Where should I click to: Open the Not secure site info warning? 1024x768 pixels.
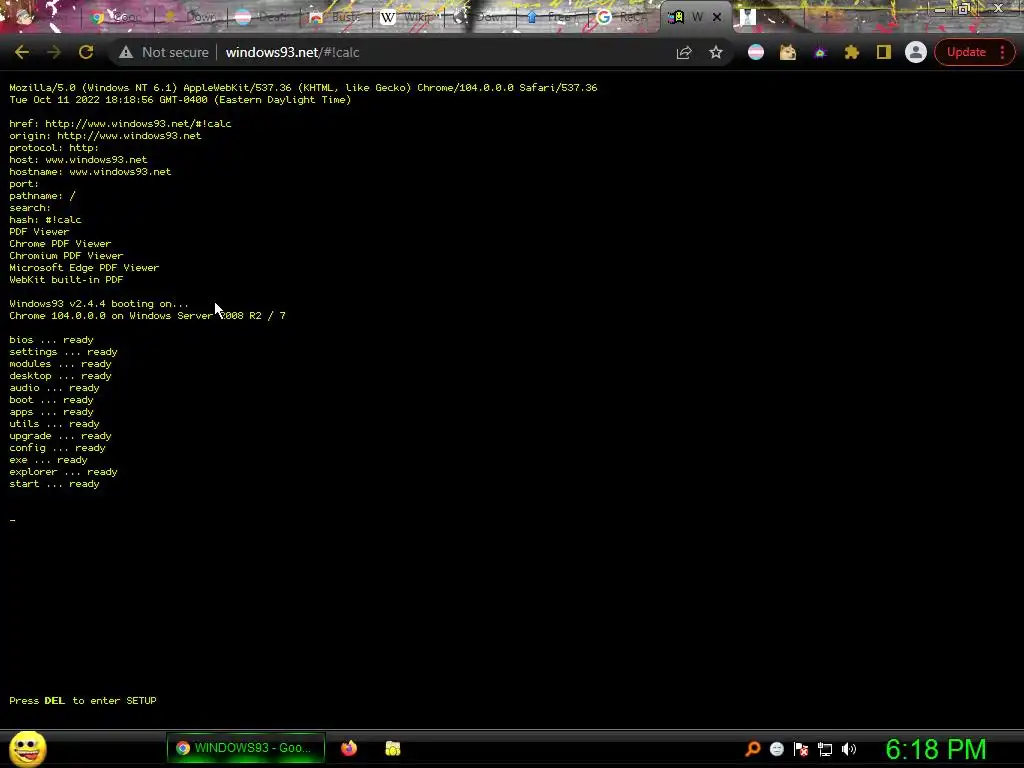click(163, 52)
